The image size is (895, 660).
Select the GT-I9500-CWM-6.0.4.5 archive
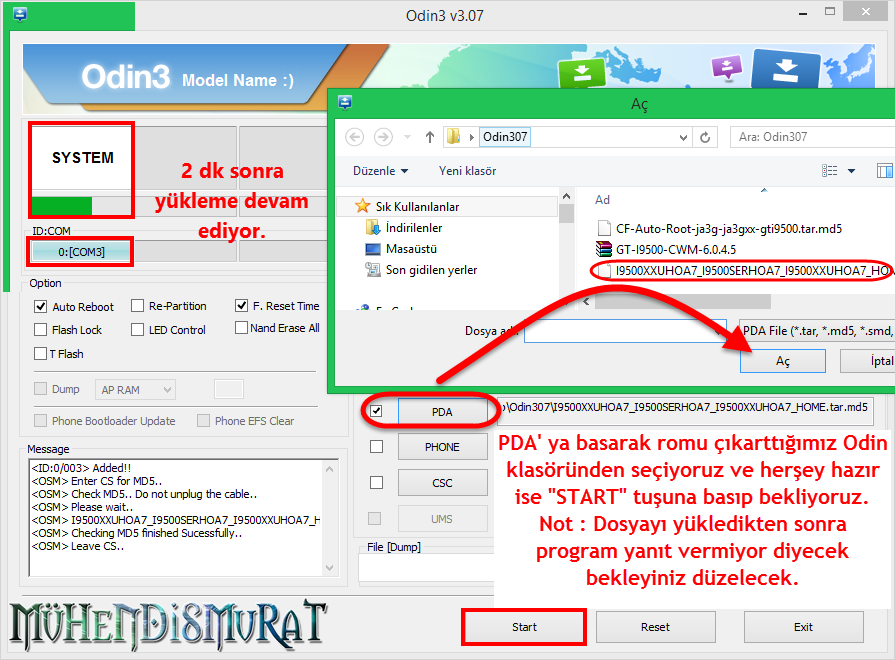(677, 249)
